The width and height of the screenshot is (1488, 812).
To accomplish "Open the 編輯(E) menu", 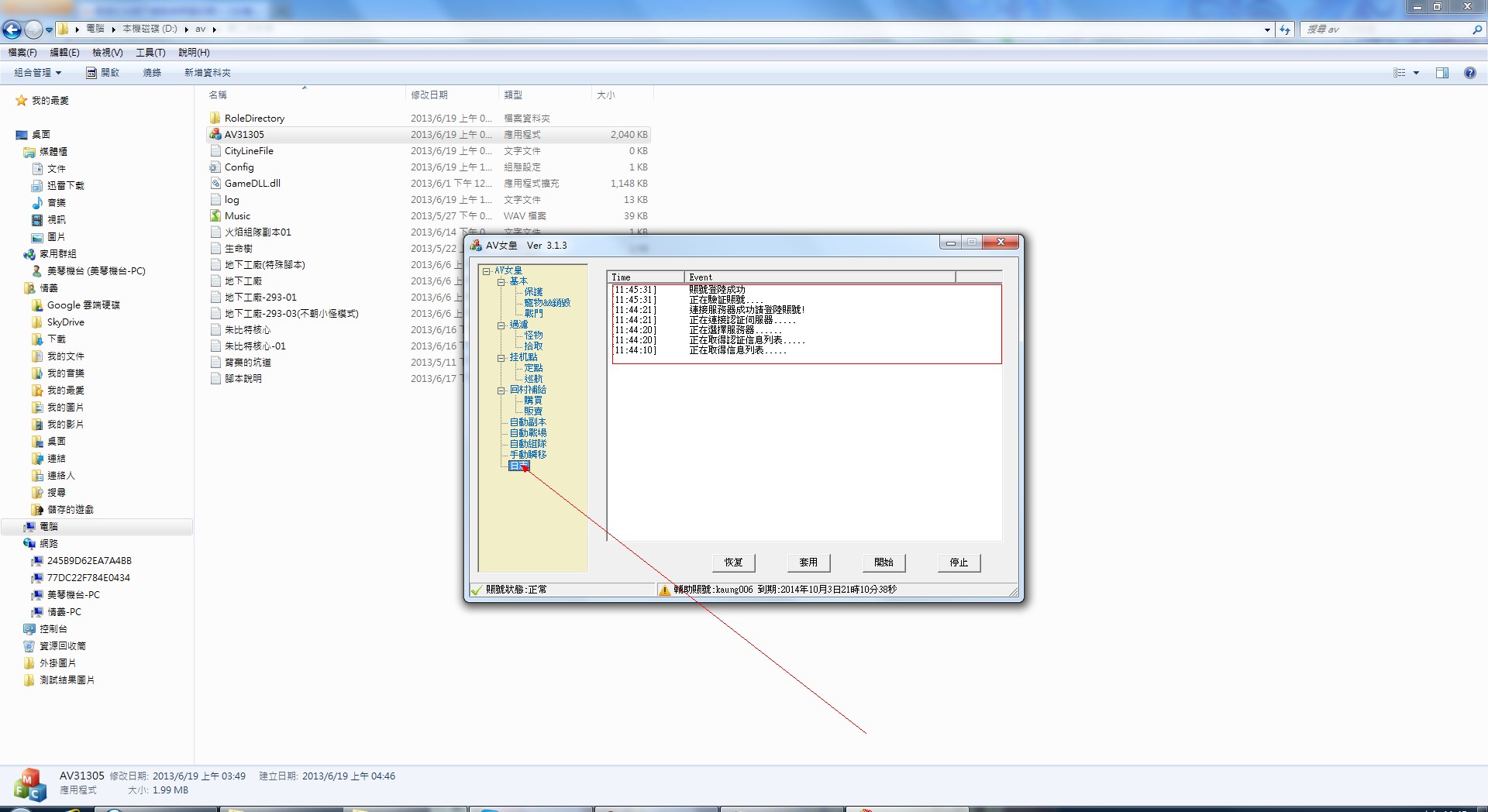I will 64,53.
